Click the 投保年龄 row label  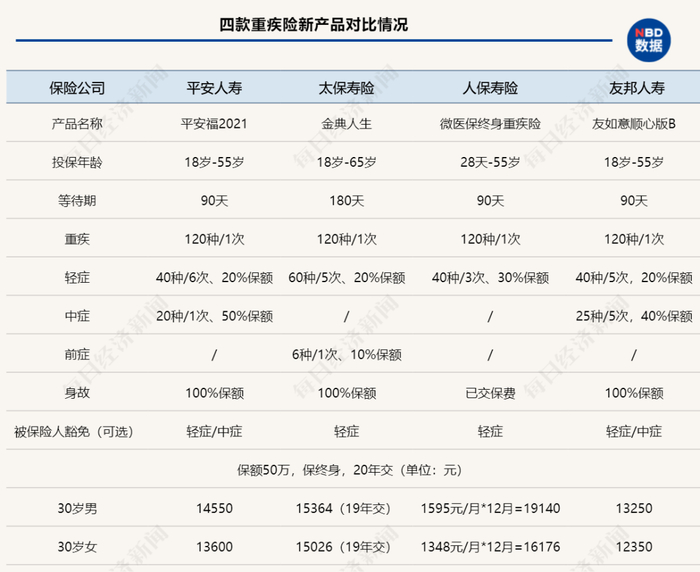(77, 162)
